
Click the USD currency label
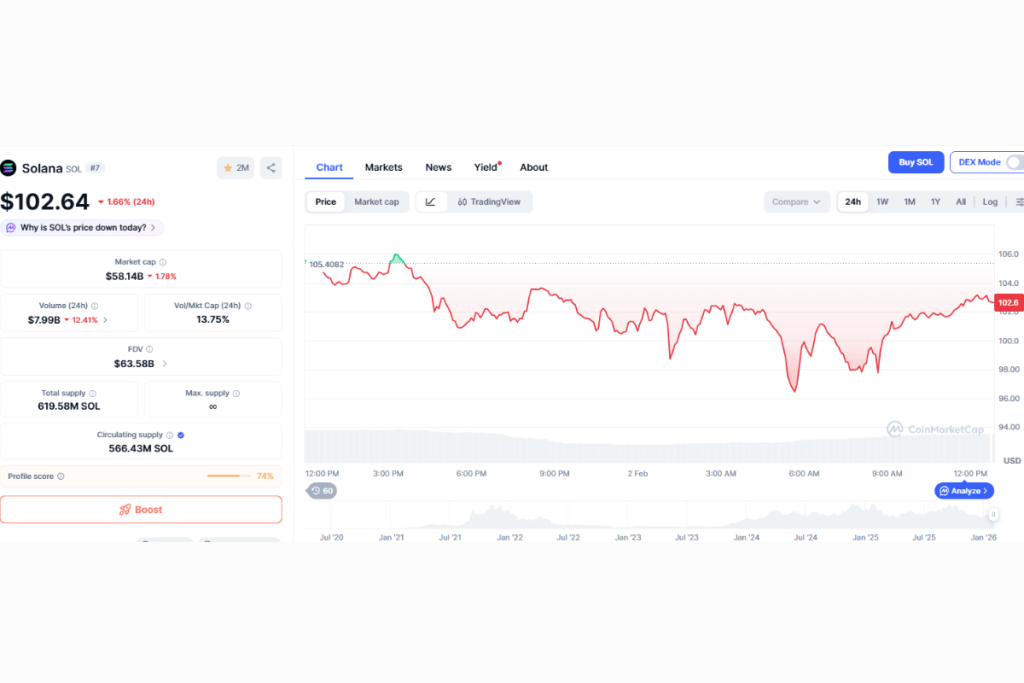pyautogui.click(x=1012, y=460)
